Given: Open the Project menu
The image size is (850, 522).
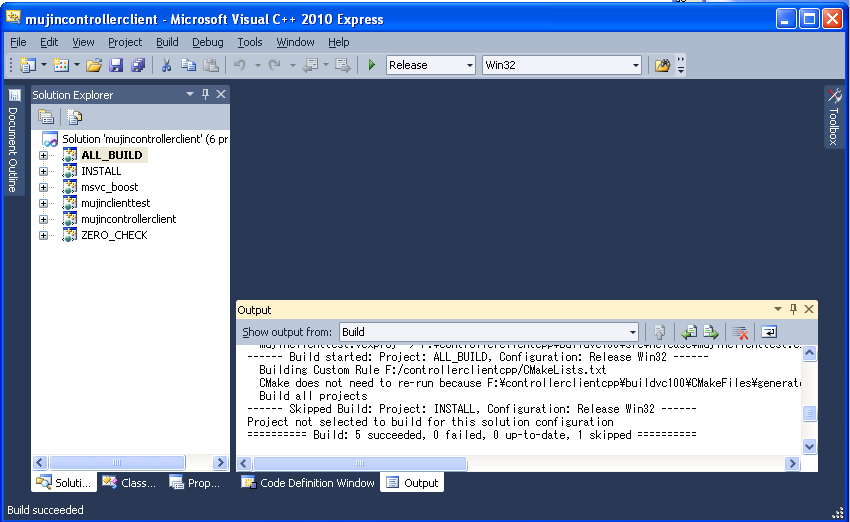Looking at the screenshot, I should (x=125, y=42).
